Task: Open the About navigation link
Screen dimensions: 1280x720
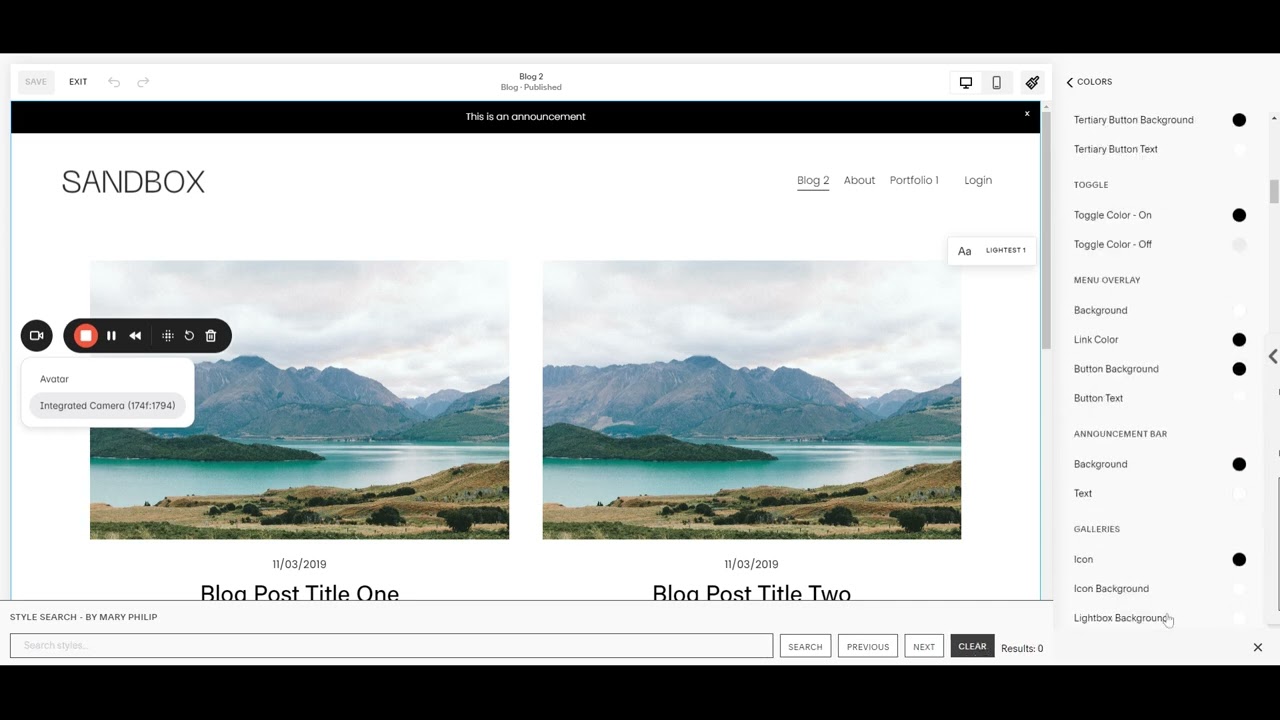Action: (859, 180)
